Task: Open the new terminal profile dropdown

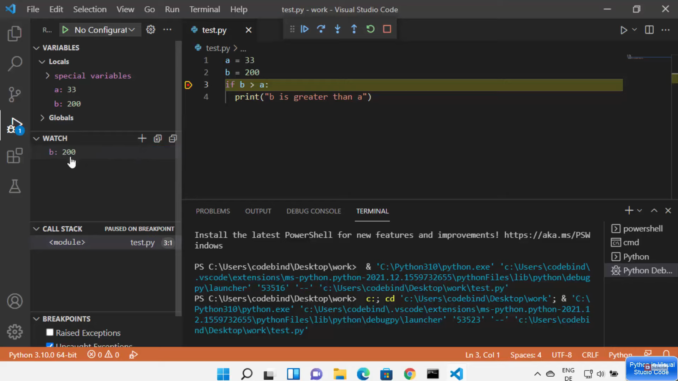Action: coord(640,211)
